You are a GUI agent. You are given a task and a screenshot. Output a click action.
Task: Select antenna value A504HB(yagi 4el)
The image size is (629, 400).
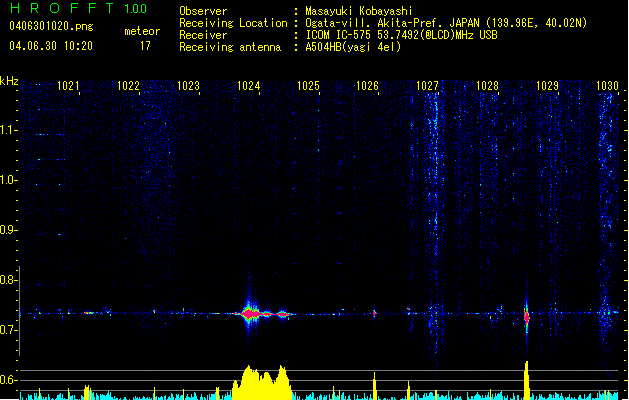353,47
